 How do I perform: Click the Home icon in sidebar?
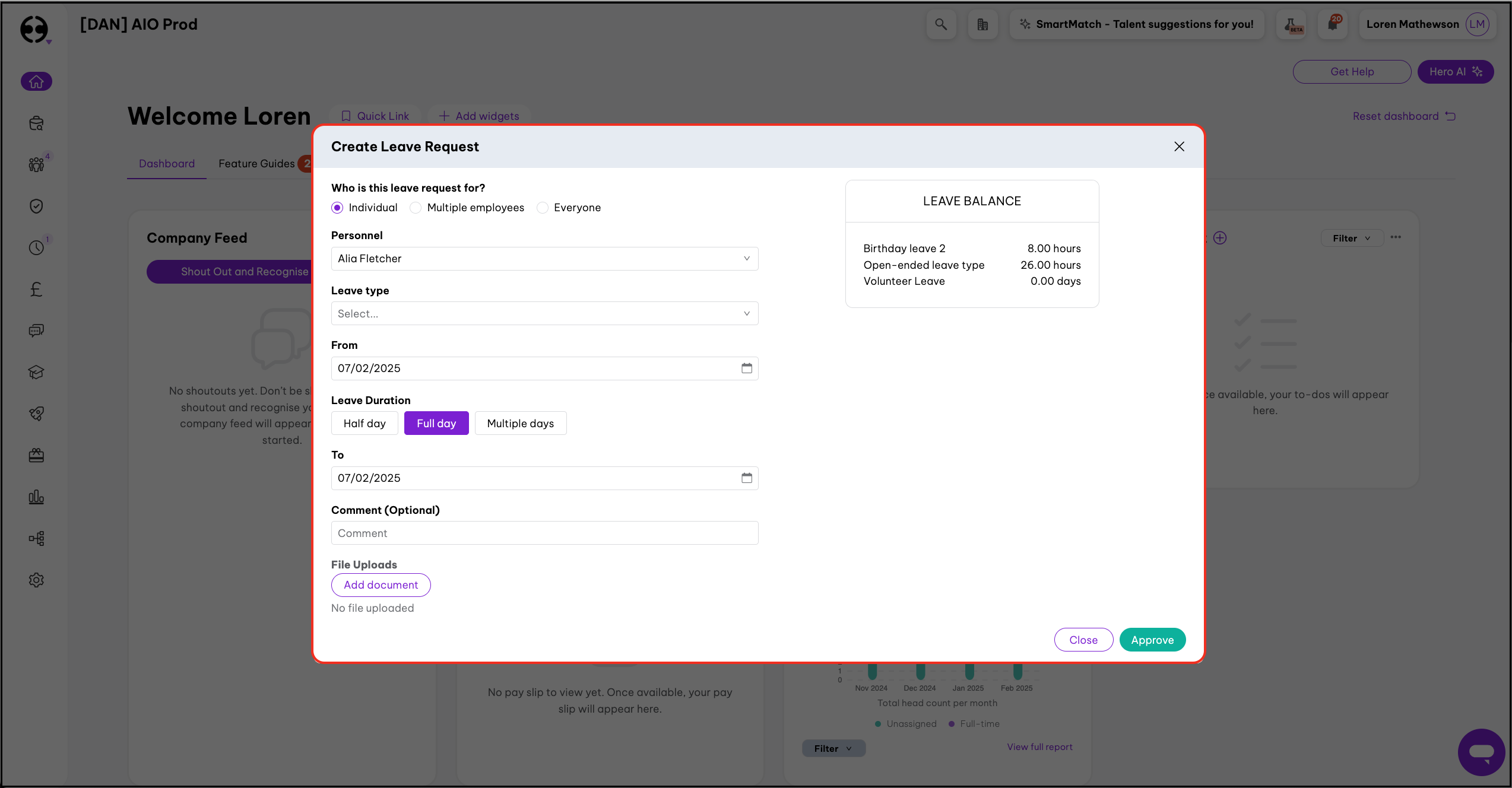click(x=36, y=81)
